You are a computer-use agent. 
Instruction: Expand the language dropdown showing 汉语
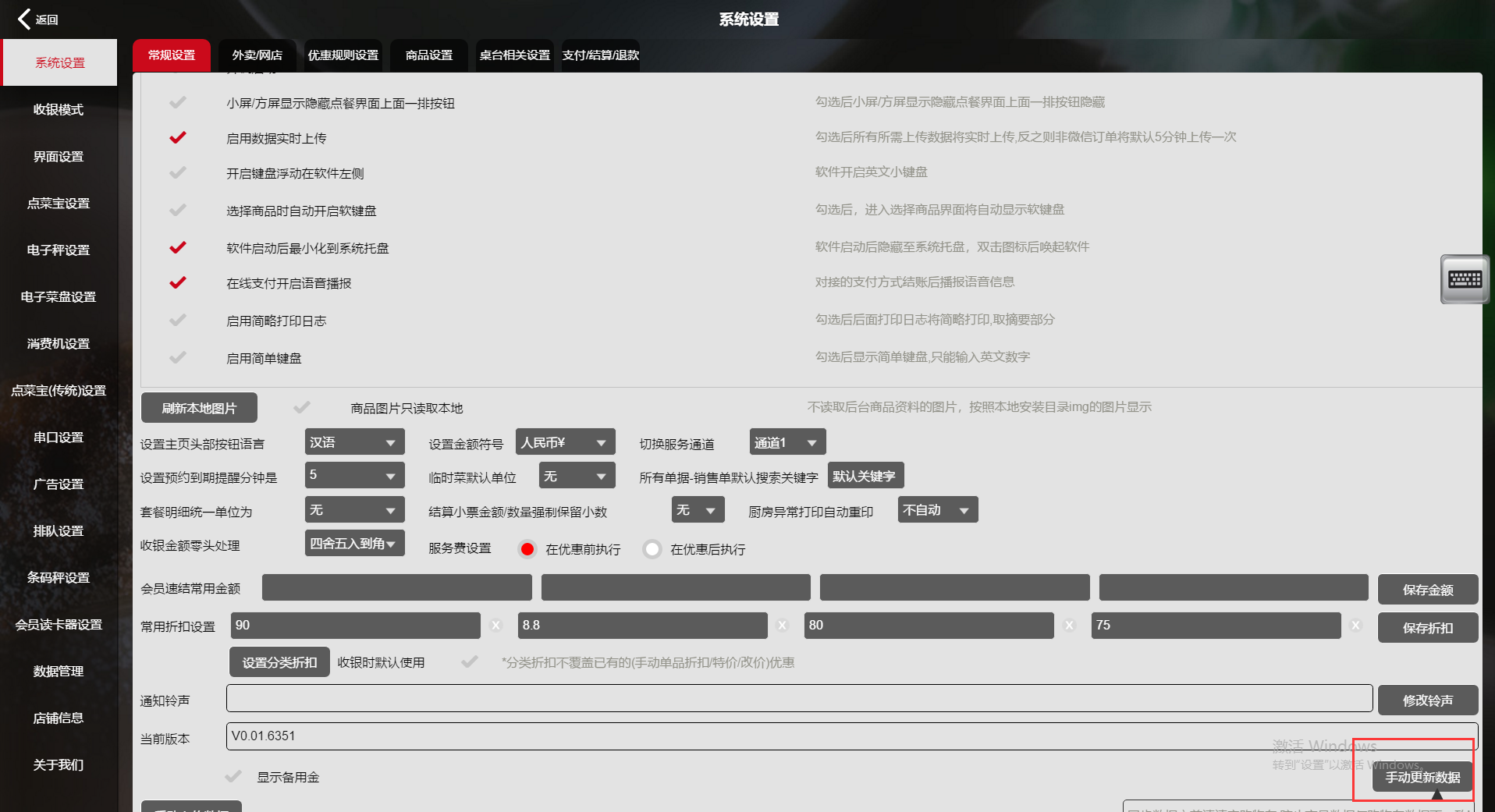[354, 442]
